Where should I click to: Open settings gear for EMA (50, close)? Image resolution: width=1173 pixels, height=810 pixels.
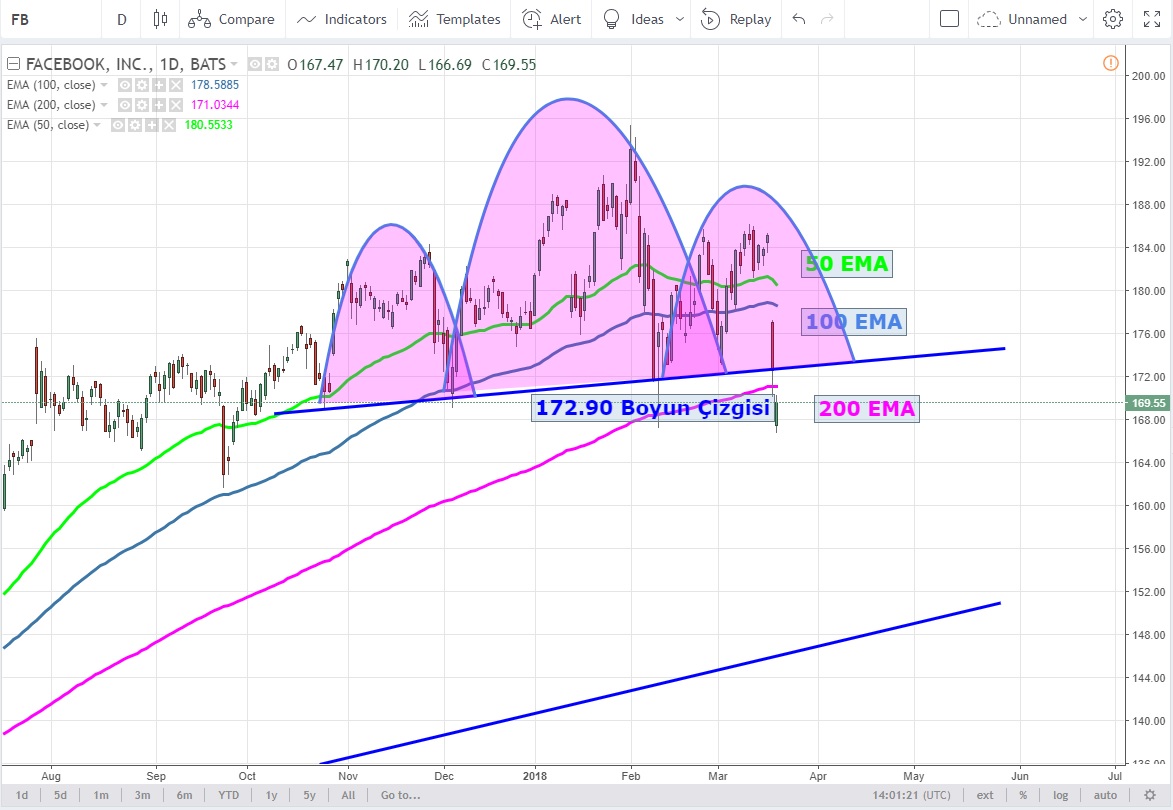point(135,126)
